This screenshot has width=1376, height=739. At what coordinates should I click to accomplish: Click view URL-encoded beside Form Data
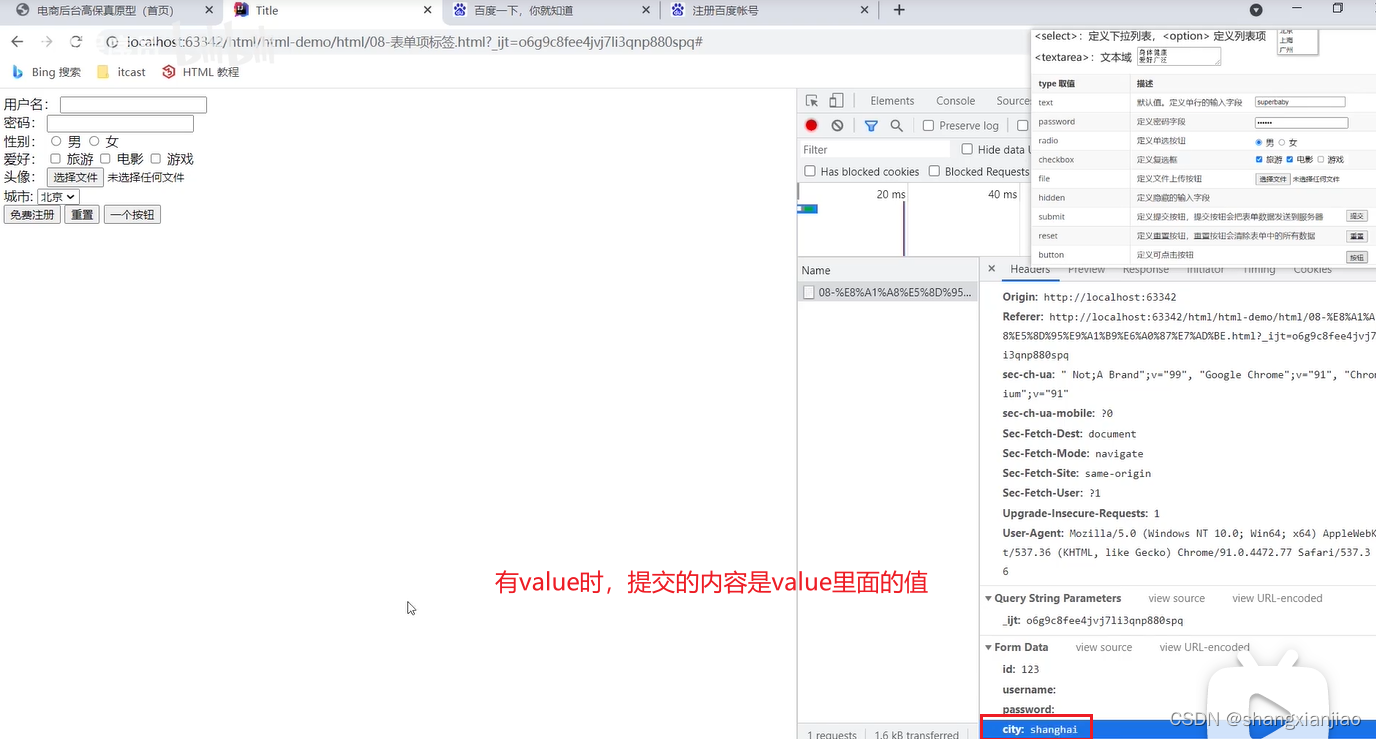click(x=1204, y=647)
